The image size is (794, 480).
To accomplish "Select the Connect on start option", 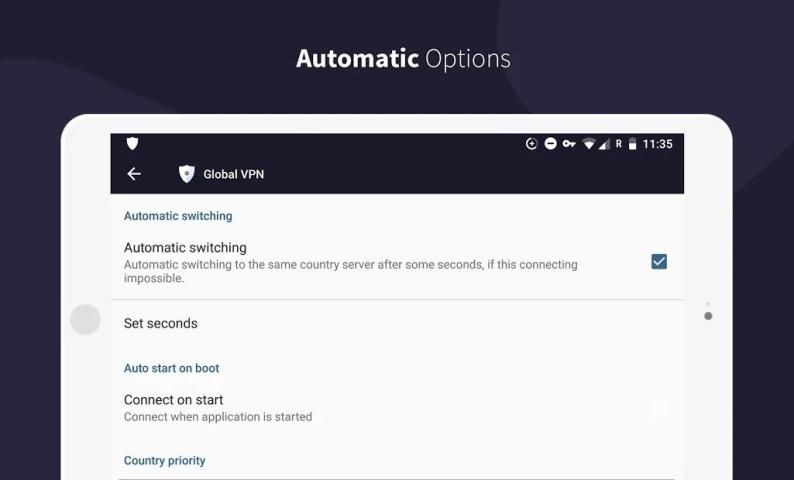I will click(174, 400).
